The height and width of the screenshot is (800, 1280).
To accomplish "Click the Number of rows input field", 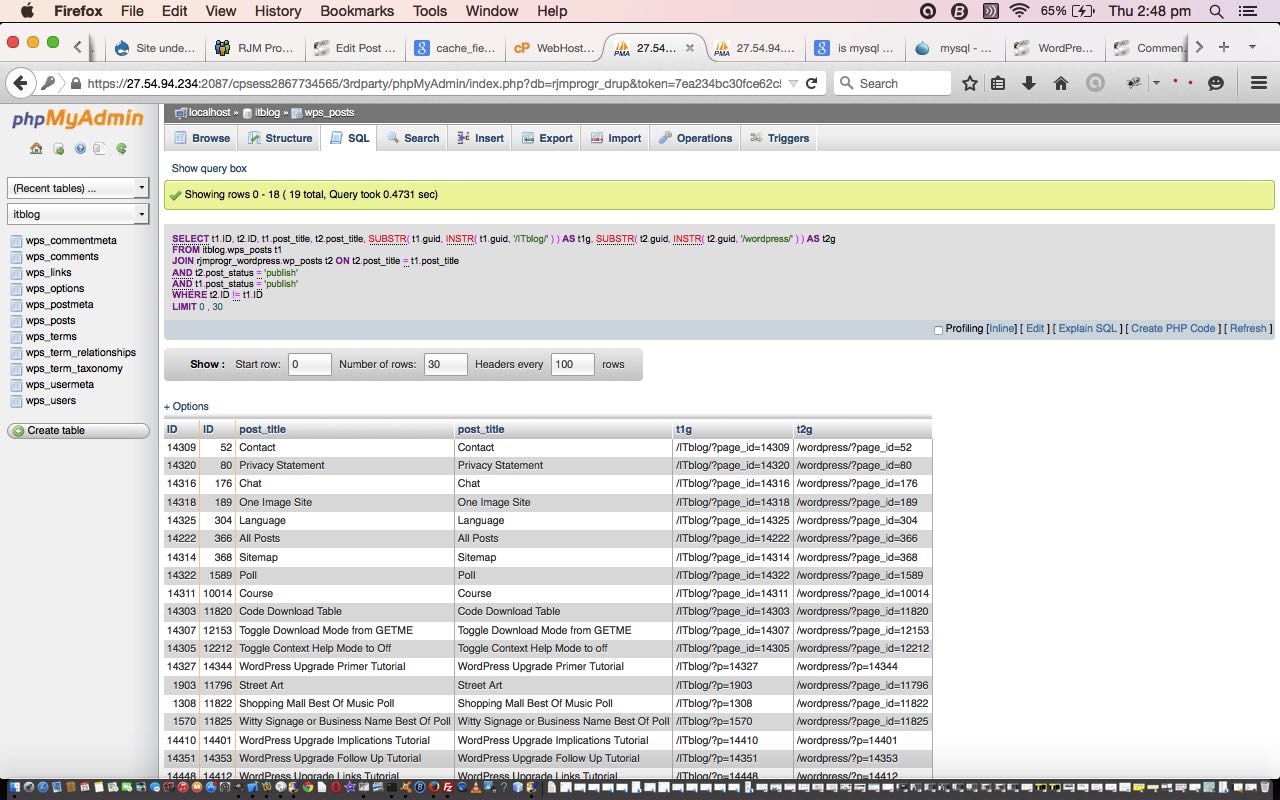I will click(x=445, y=364).
